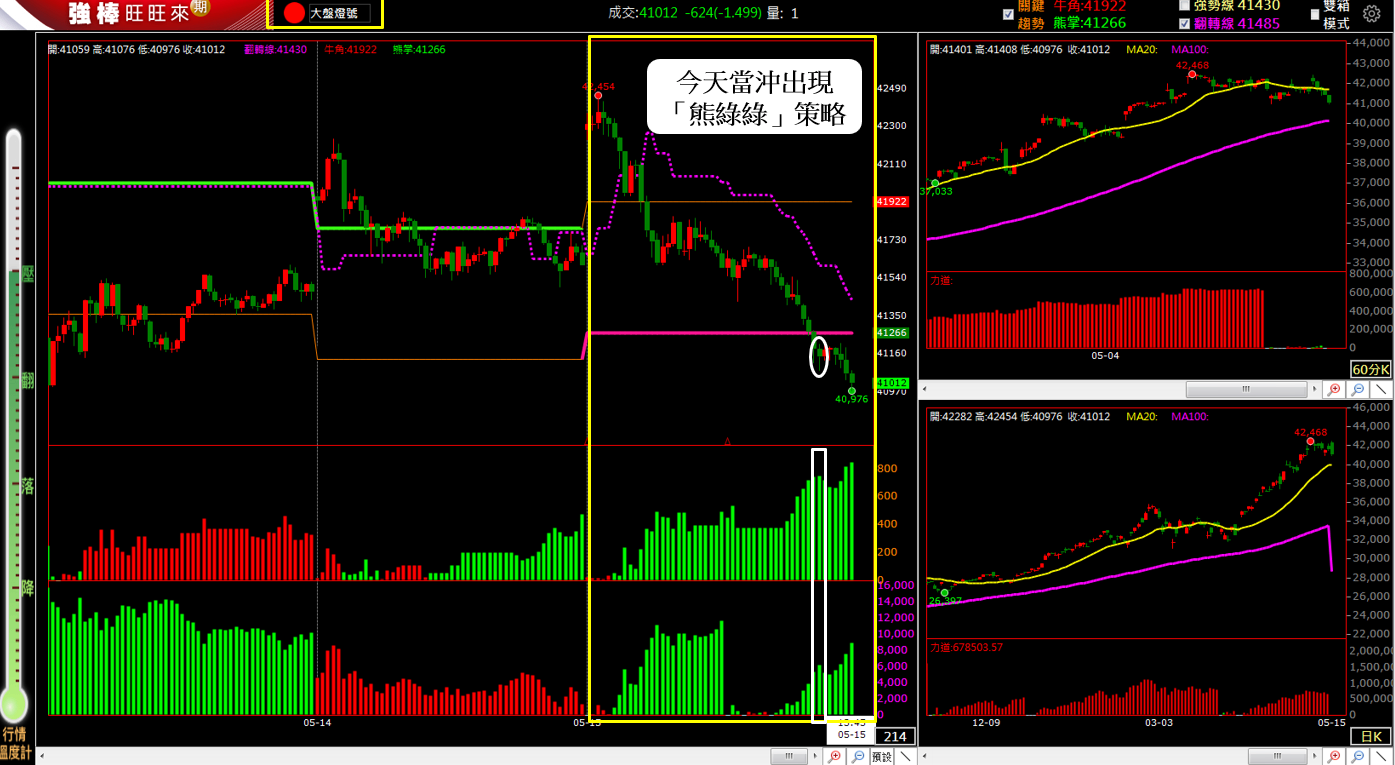
Task: Click 60分K chart scrollbar left arrow
Action: coord(925,389)
